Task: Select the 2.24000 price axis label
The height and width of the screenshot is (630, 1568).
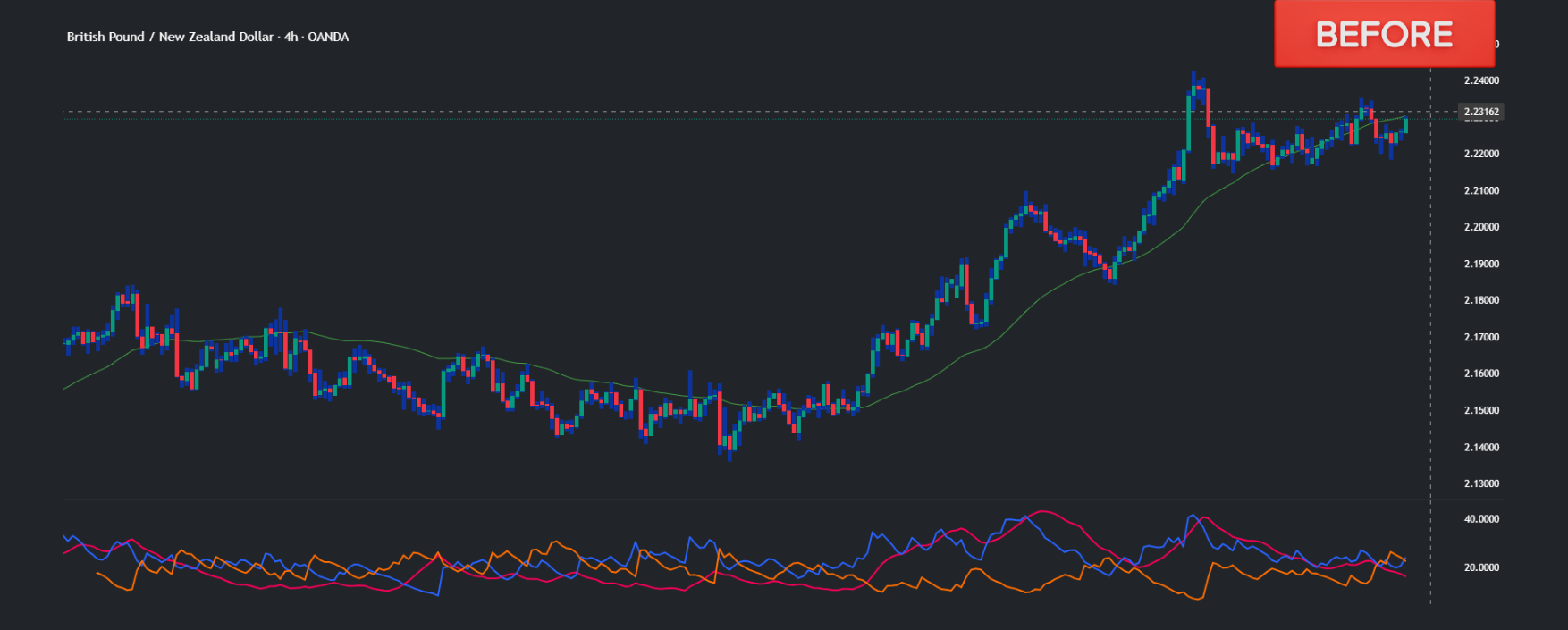Action: pyautogui.click(x=1480, y=80)
